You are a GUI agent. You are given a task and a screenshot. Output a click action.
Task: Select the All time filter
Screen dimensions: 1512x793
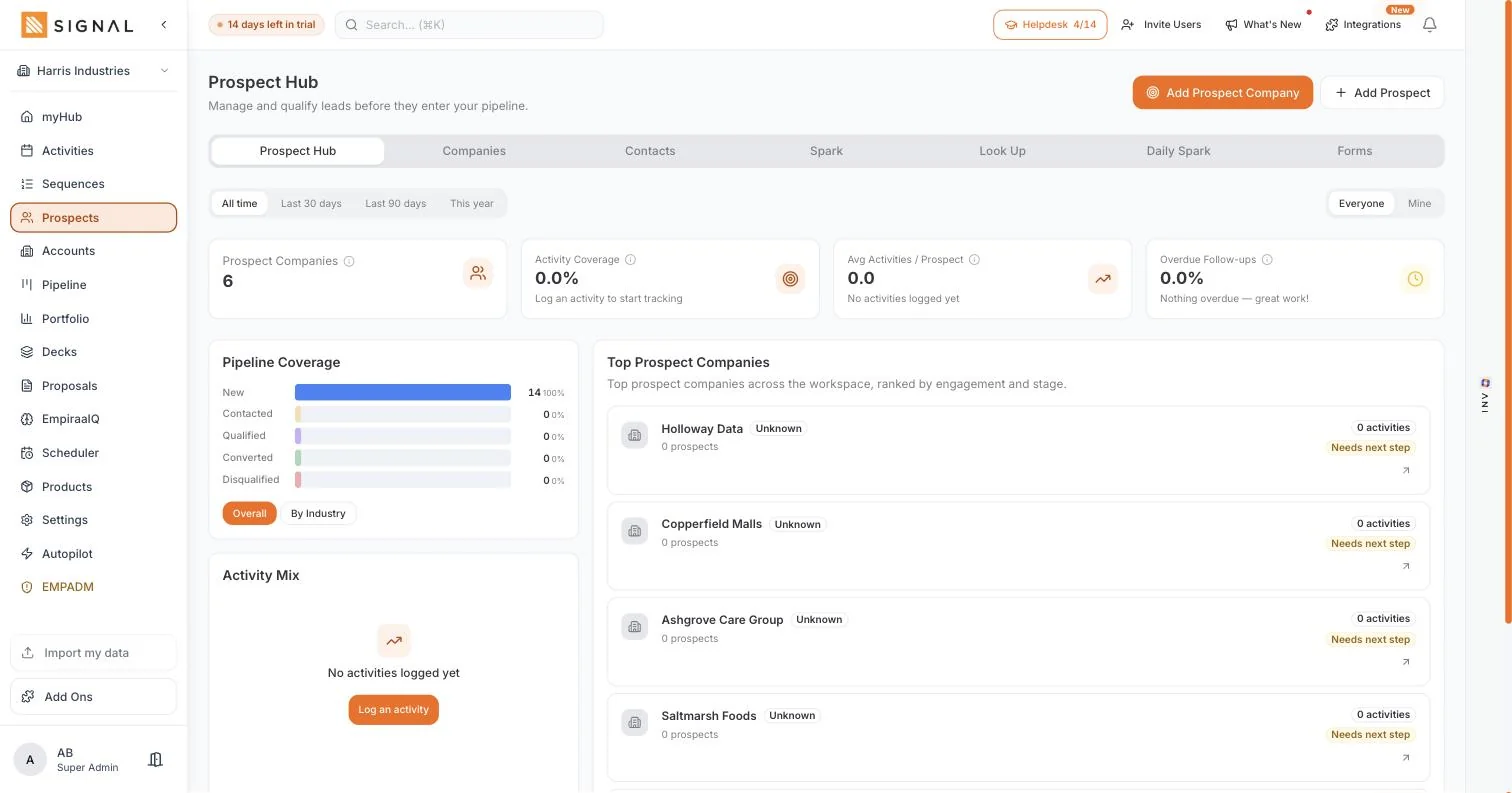click(x=239, y=203)
